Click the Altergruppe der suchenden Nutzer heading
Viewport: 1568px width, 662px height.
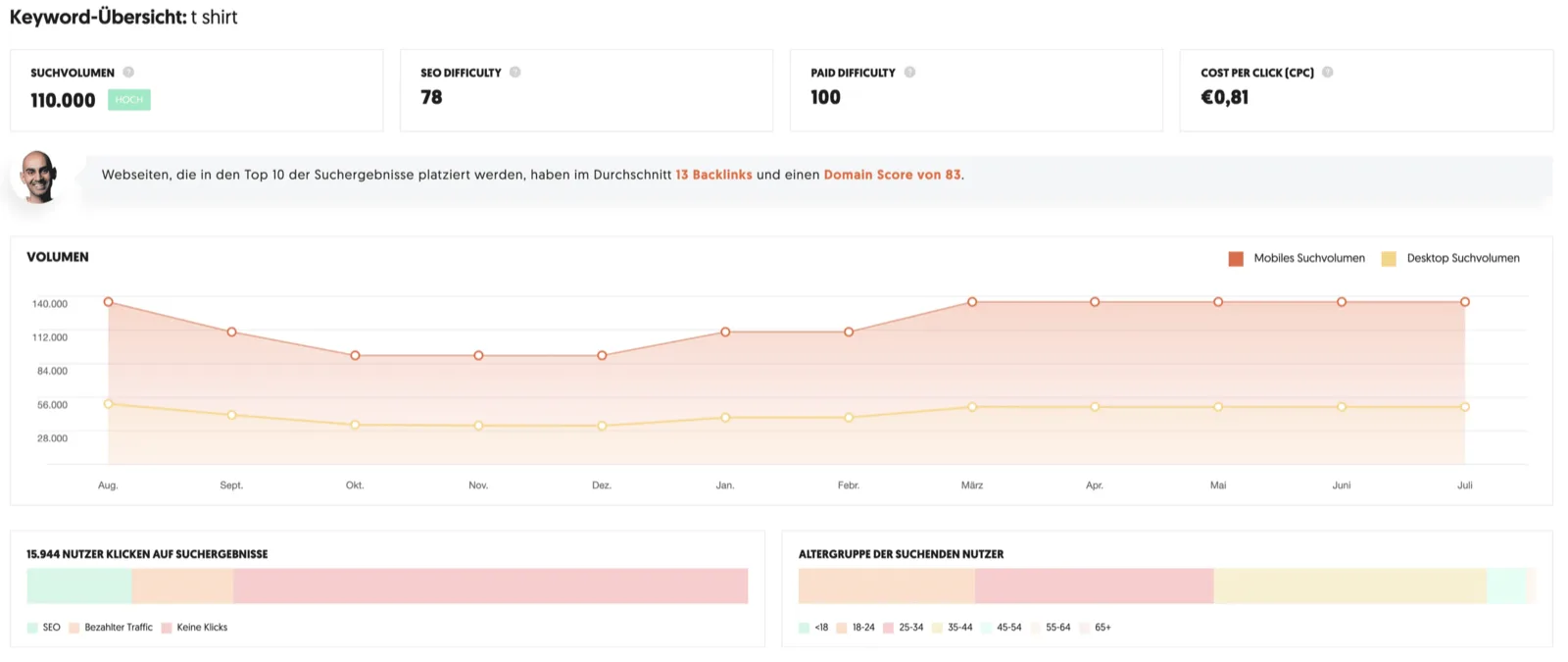coord(901,554)
